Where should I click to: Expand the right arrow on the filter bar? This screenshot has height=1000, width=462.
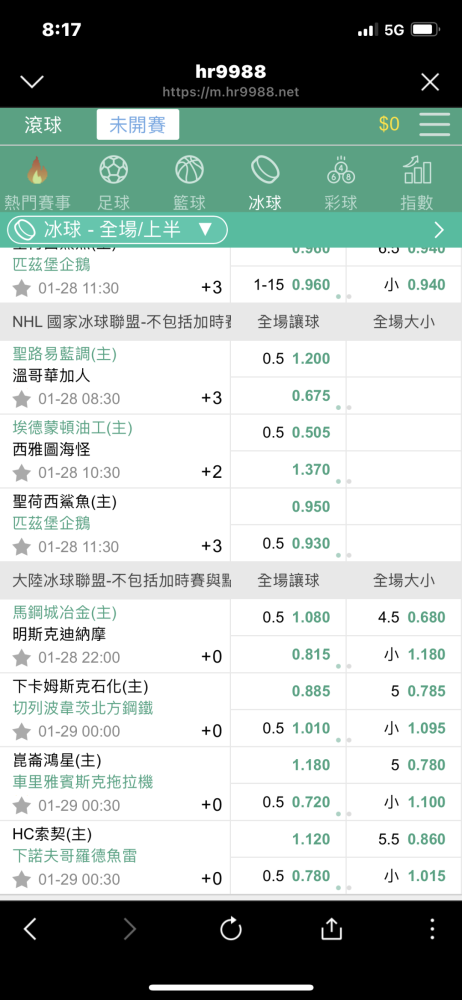[439, 230]
